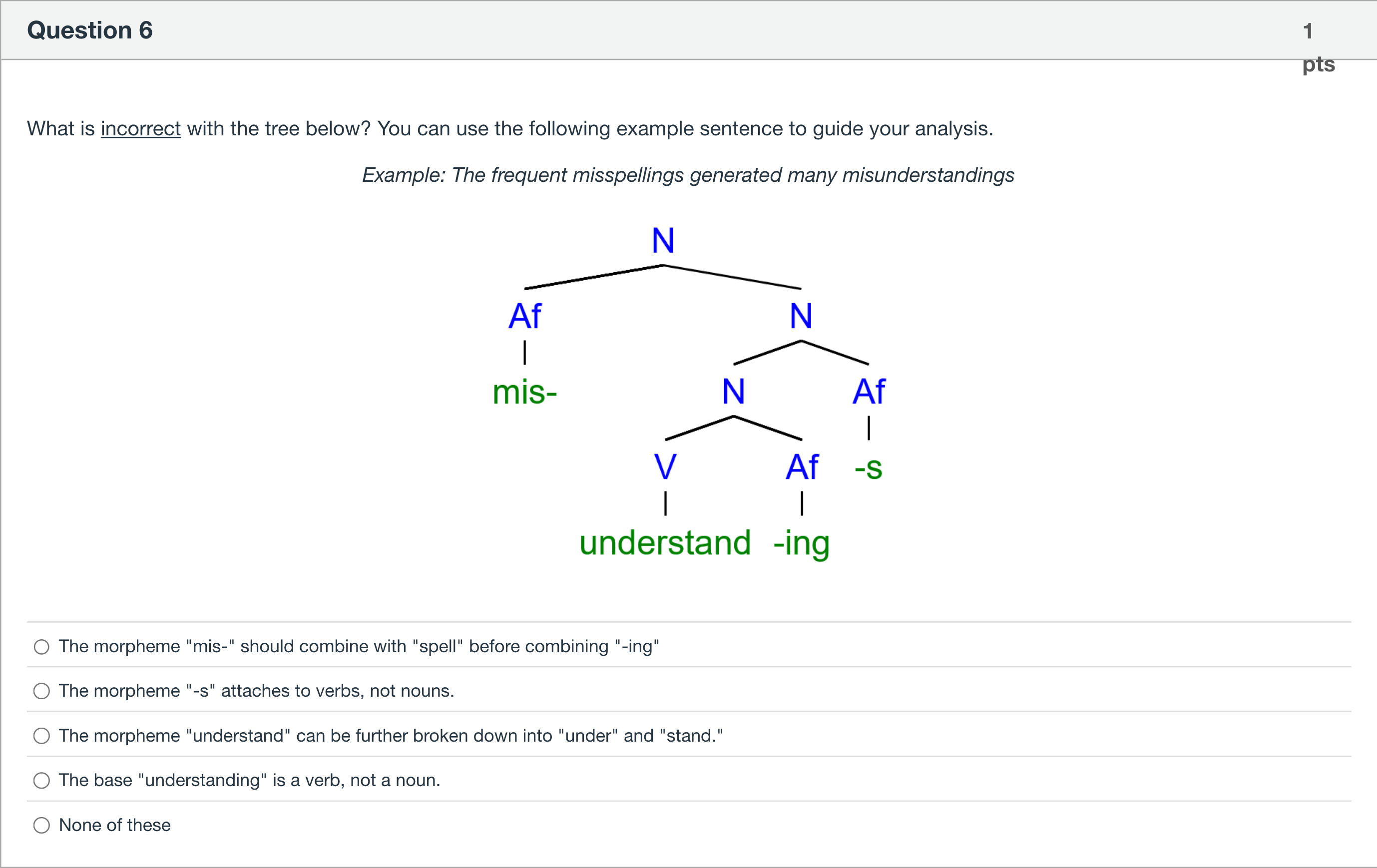Choose the "None of these" radio button
Screen dimensions: 1377x868
click(41, 825)
